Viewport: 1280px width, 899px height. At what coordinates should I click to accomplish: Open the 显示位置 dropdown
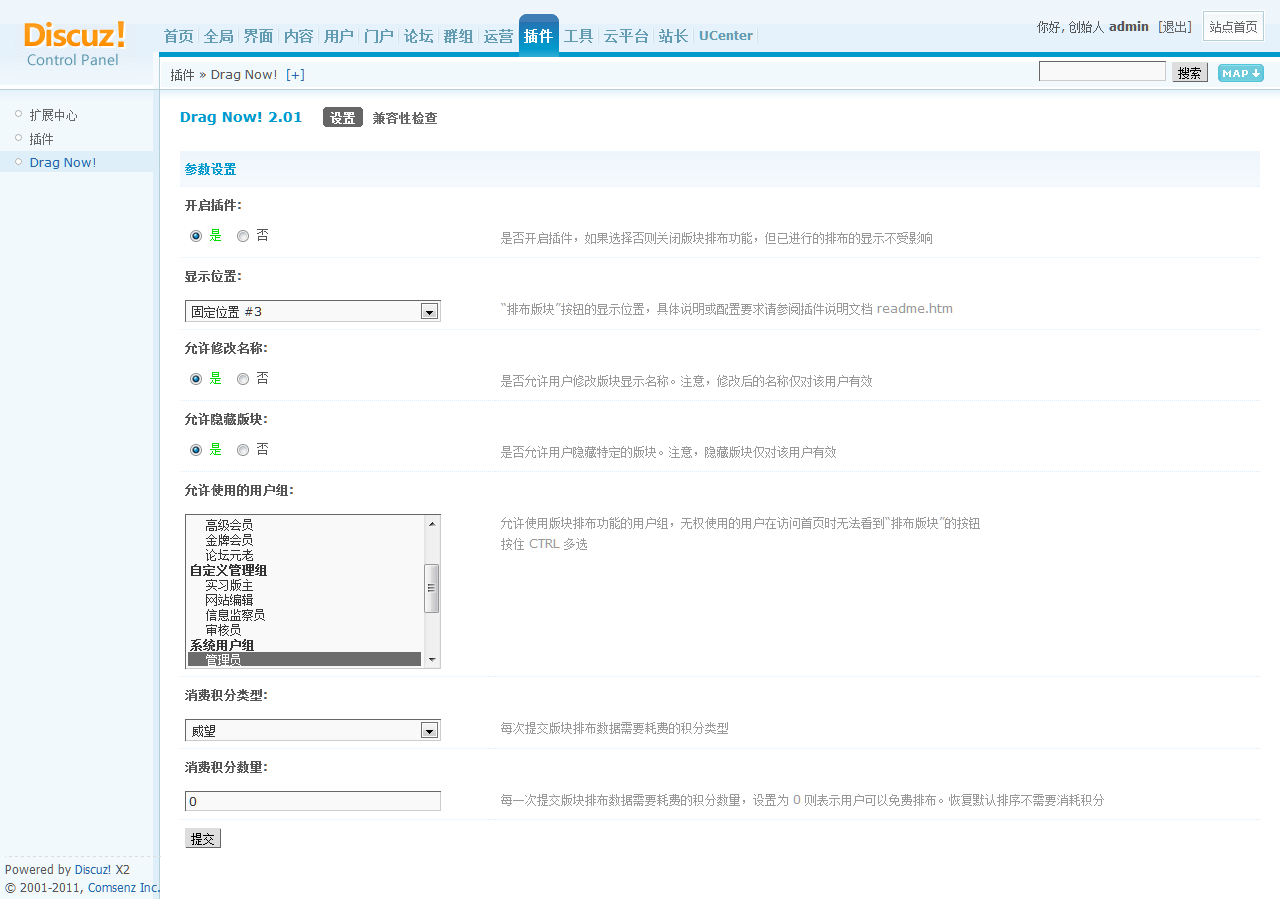point(313,311)
